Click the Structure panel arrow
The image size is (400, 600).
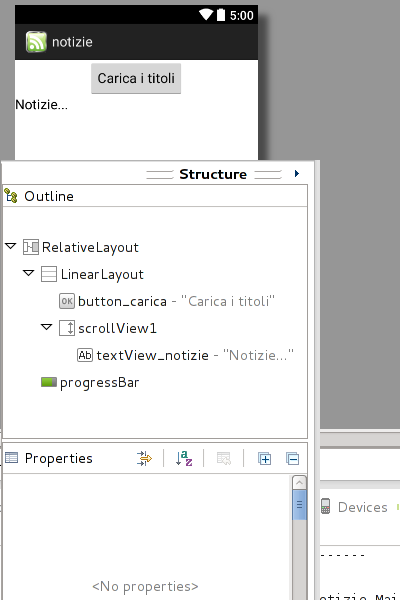pyautogui.click(x=297, y=174)
